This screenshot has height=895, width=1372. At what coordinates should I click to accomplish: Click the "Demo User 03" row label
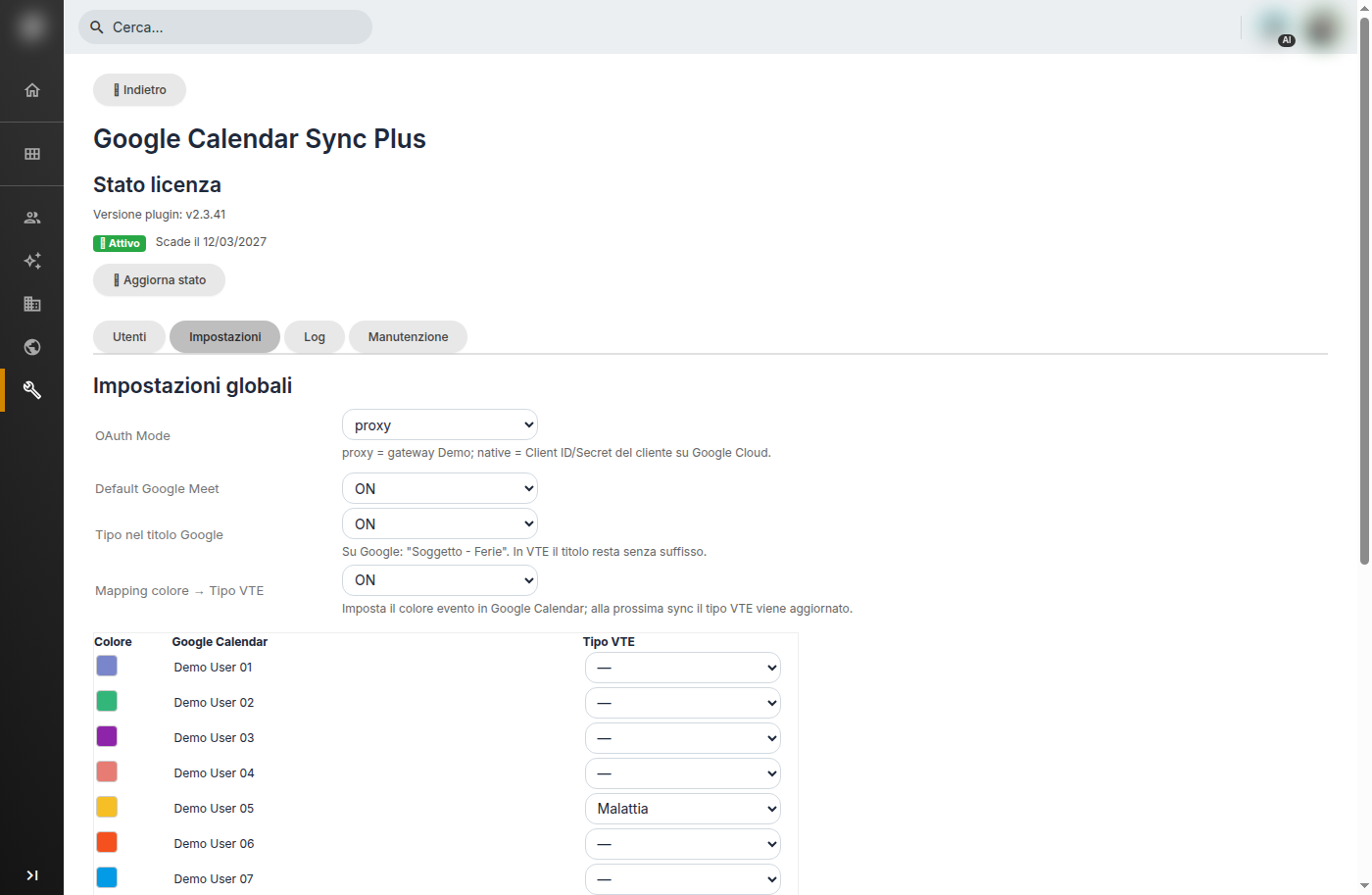click(214, 738)
